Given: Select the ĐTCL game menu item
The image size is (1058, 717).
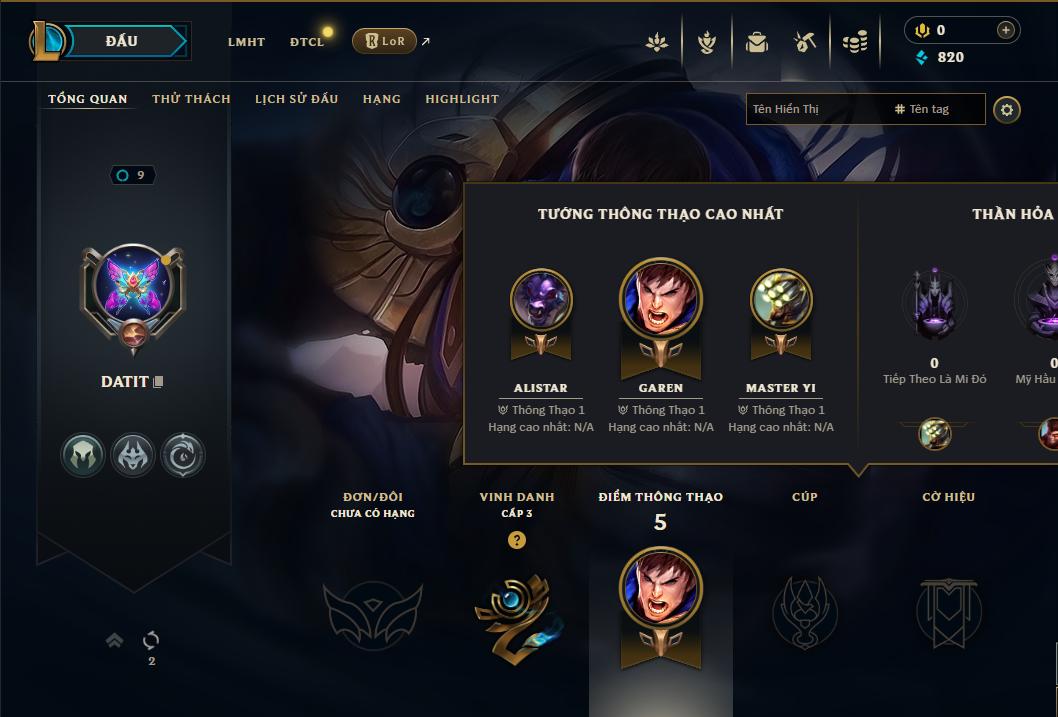Looking at the screenshot, I should tap(307, 42).
